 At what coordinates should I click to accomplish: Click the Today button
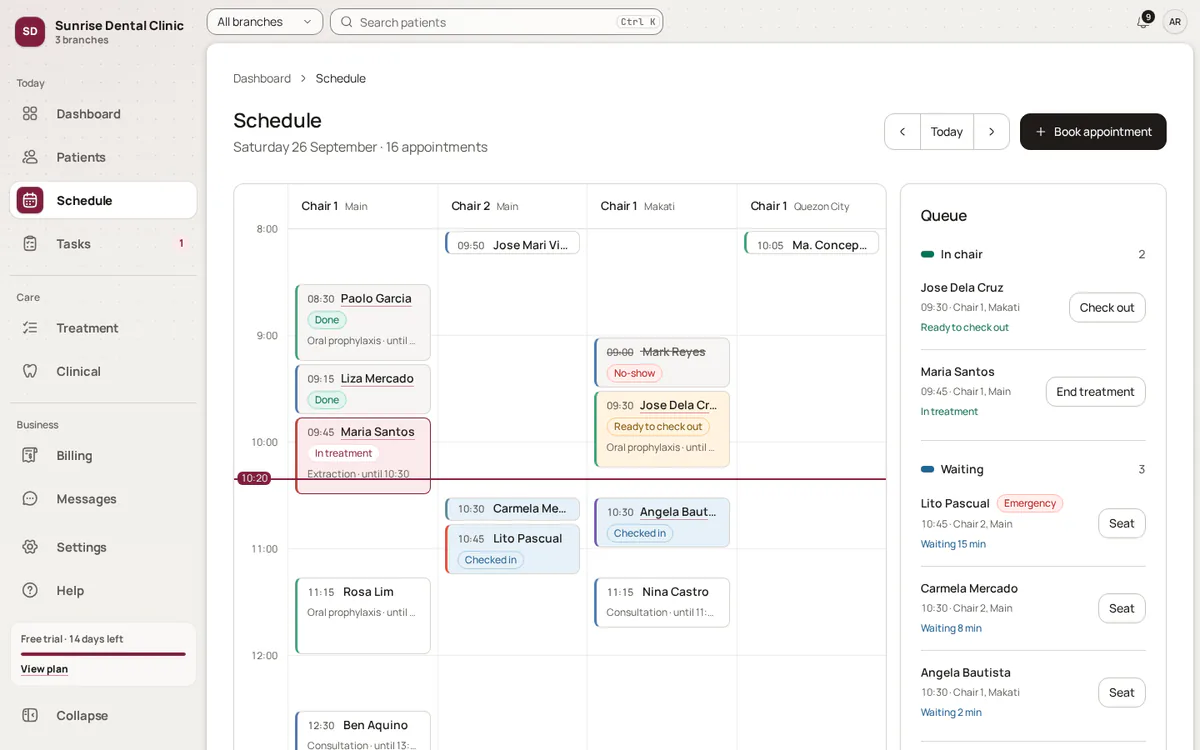[x=947, y=132]
